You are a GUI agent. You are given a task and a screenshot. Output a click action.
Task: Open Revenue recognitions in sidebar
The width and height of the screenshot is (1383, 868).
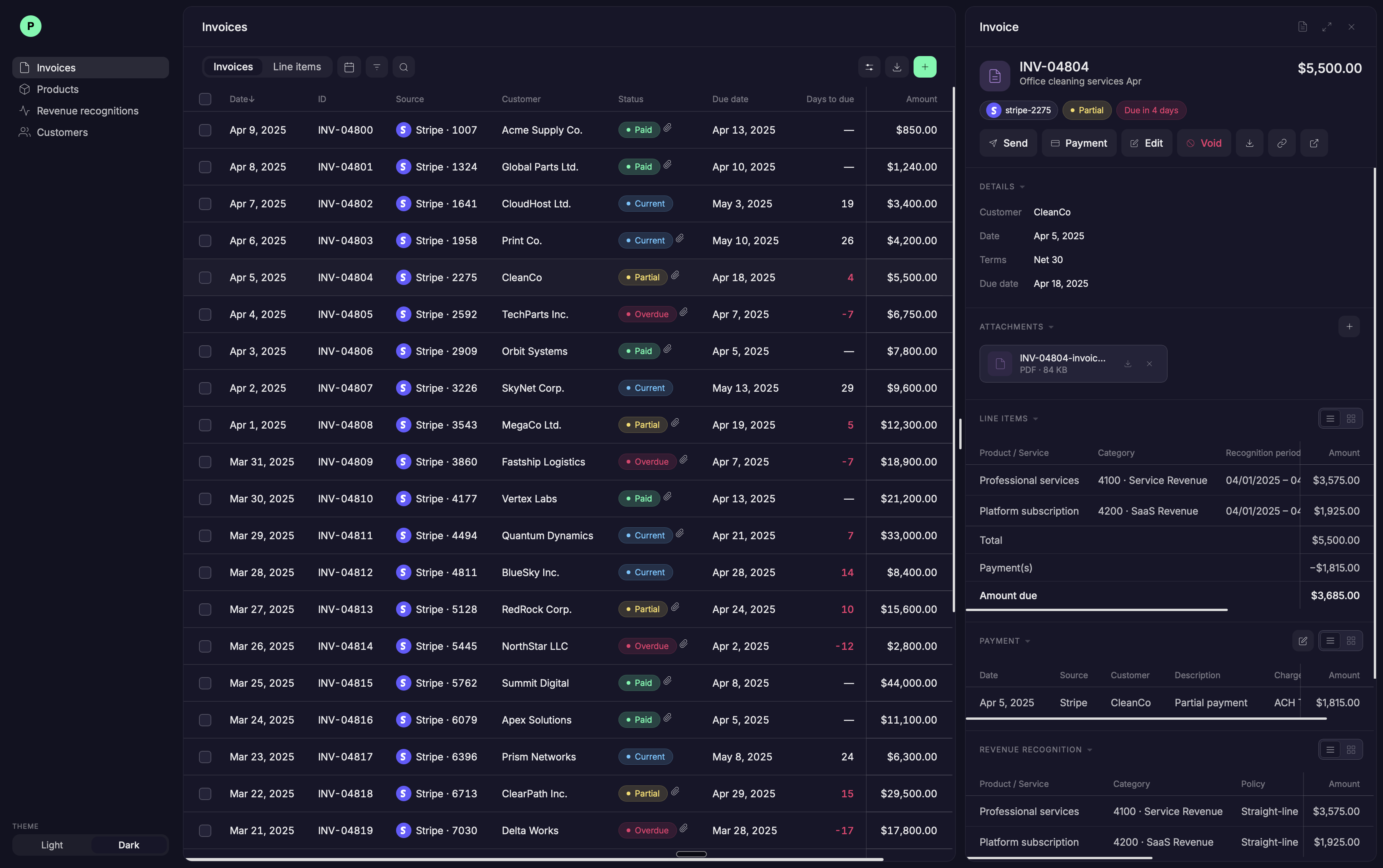click(x=87, y=111)
